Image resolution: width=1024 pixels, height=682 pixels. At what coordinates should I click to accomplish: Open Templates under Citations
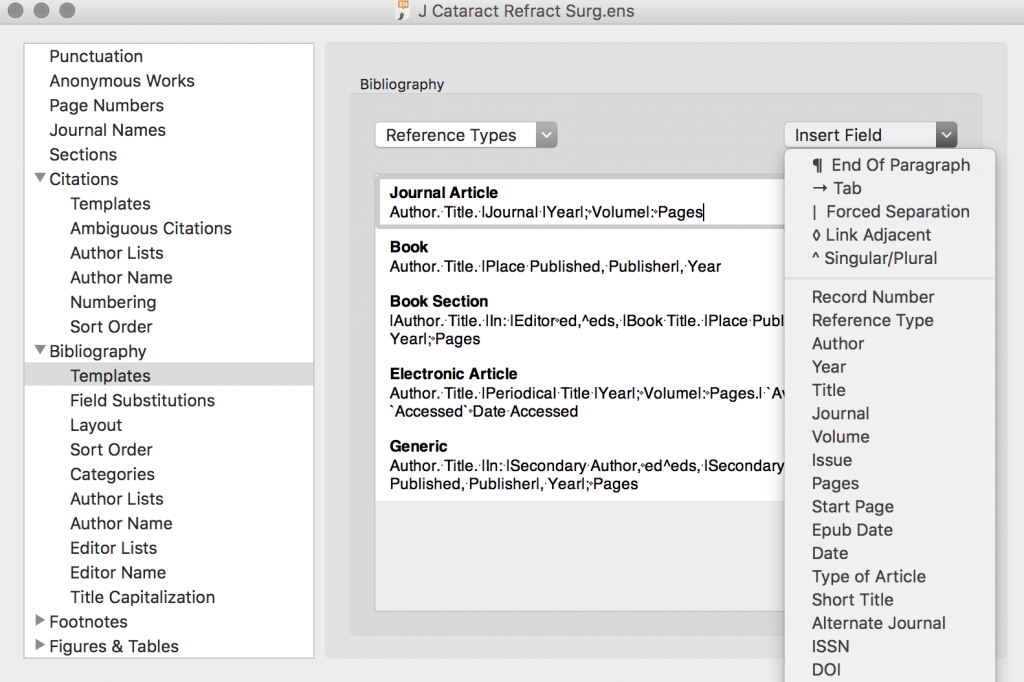[x=110, y=204]
